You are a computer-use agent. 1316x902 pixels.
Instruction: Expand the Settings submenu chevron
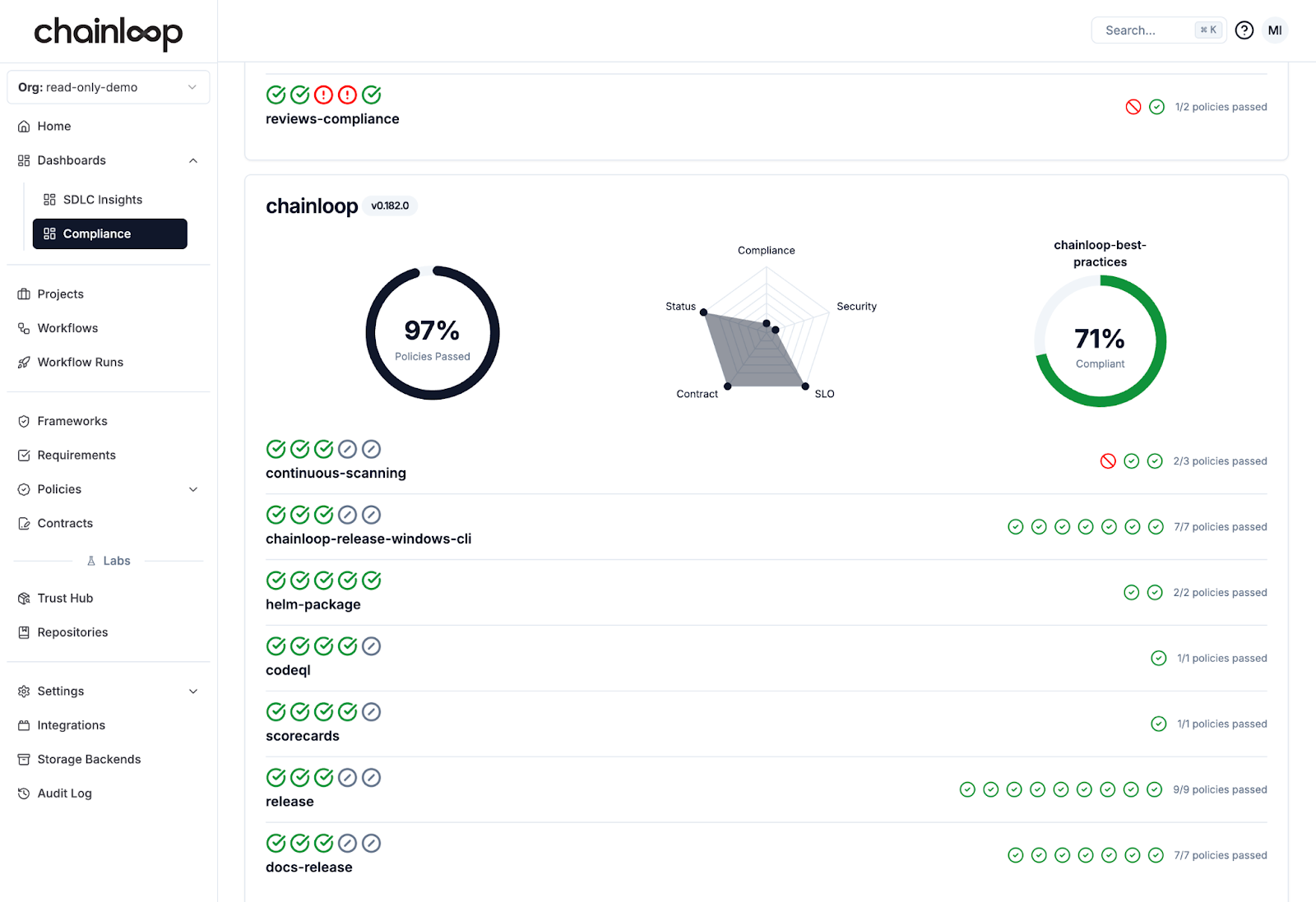click(x=193, y=692)
